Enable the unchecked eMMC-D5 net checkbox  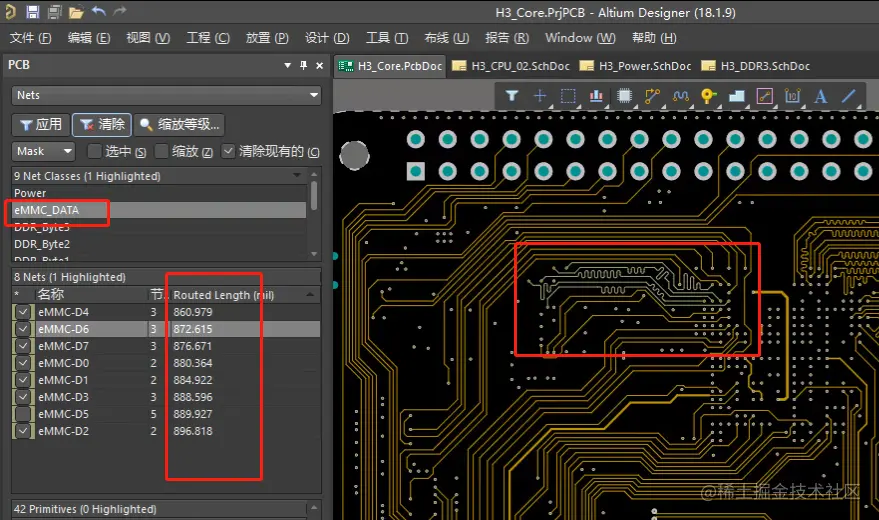tap(23, 414)
